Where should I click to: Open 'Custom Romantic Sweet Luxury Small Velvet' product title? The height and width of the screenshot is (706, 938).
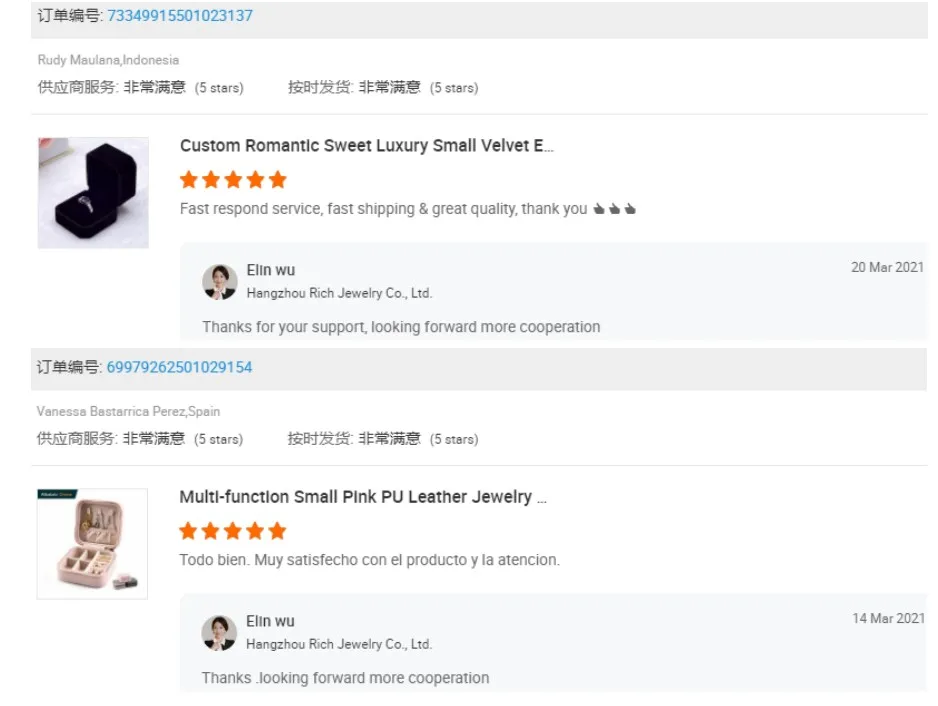click(x=366, y=146)
